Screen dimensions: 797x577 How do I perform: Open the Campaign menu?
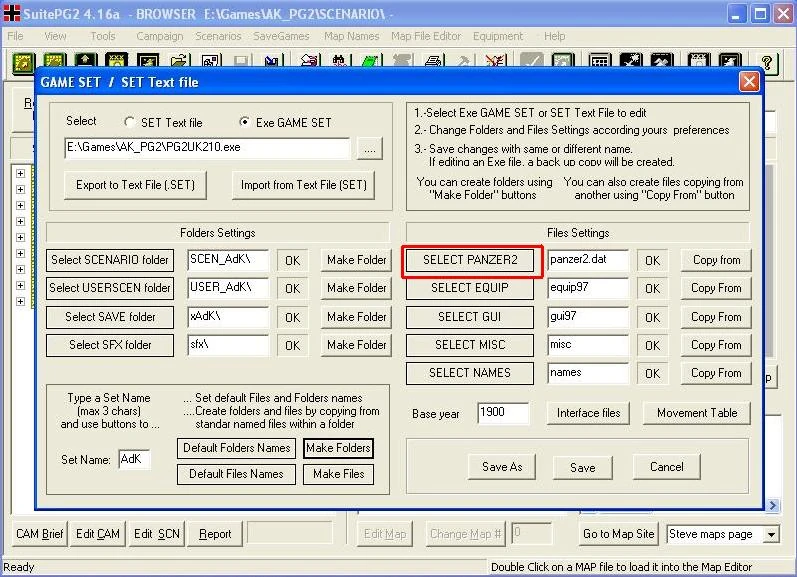click(x=160, y=36)
